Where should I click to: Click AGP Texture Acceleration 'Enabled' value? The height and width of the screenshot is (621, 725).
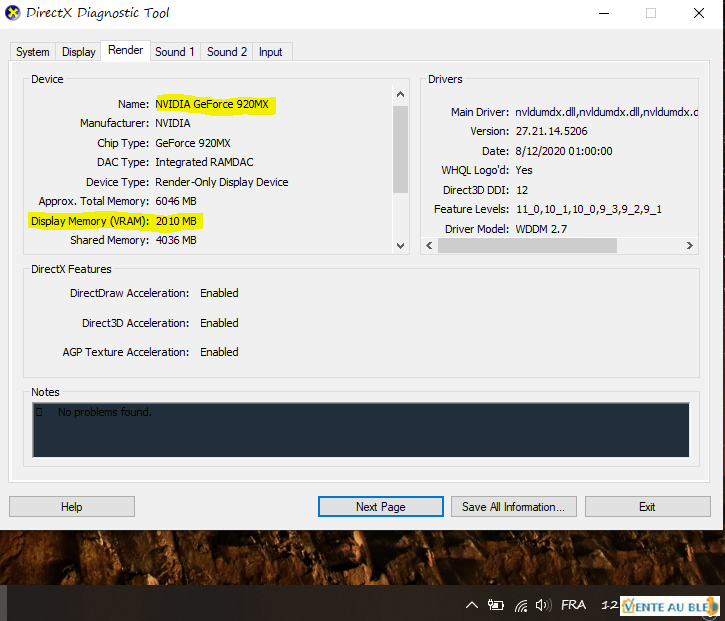[x=219, y=352]
